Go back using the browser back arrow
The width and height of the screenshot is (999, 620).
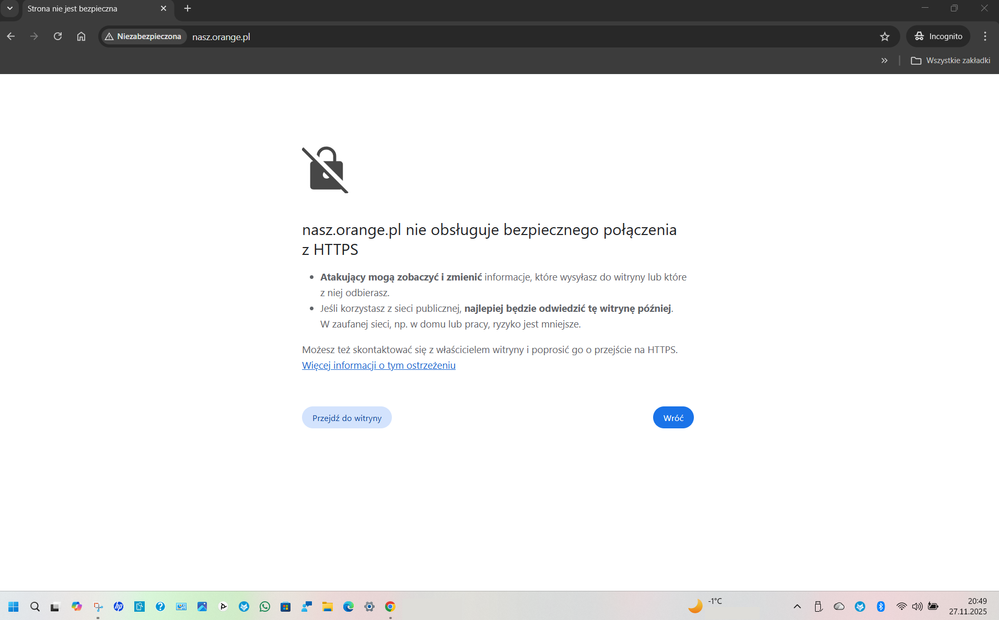click(11, 36)
